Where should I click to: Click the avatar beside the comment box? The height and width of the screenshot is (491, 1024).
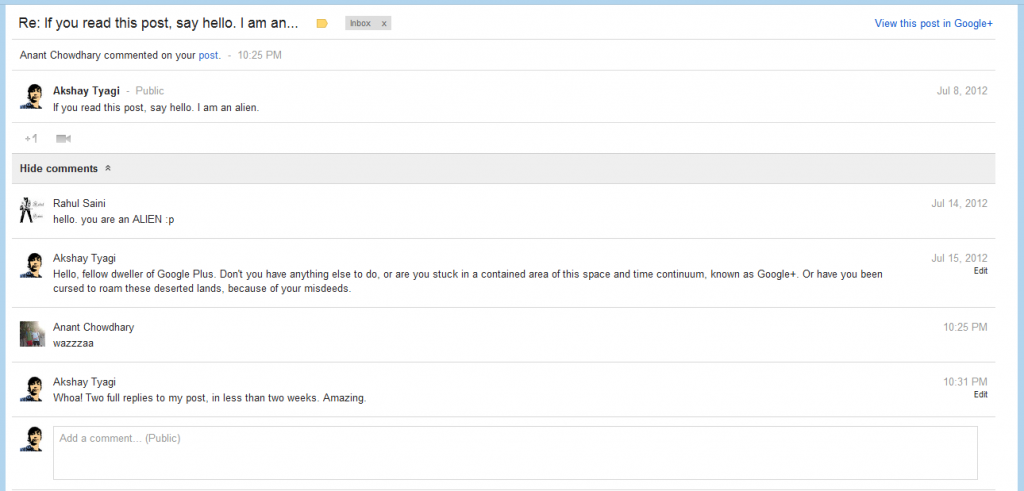(x=31, y=439)
